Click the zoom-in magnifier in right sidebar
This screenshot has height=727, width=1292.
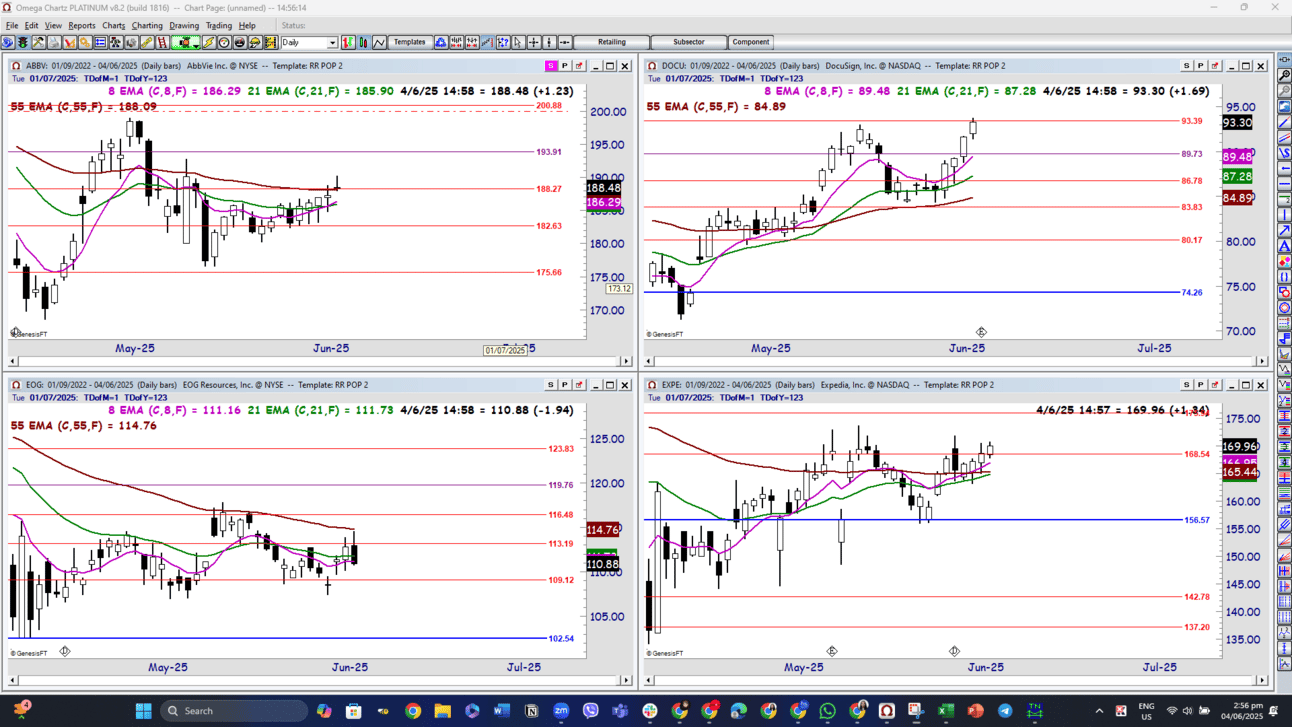[x=1284, y=75]
